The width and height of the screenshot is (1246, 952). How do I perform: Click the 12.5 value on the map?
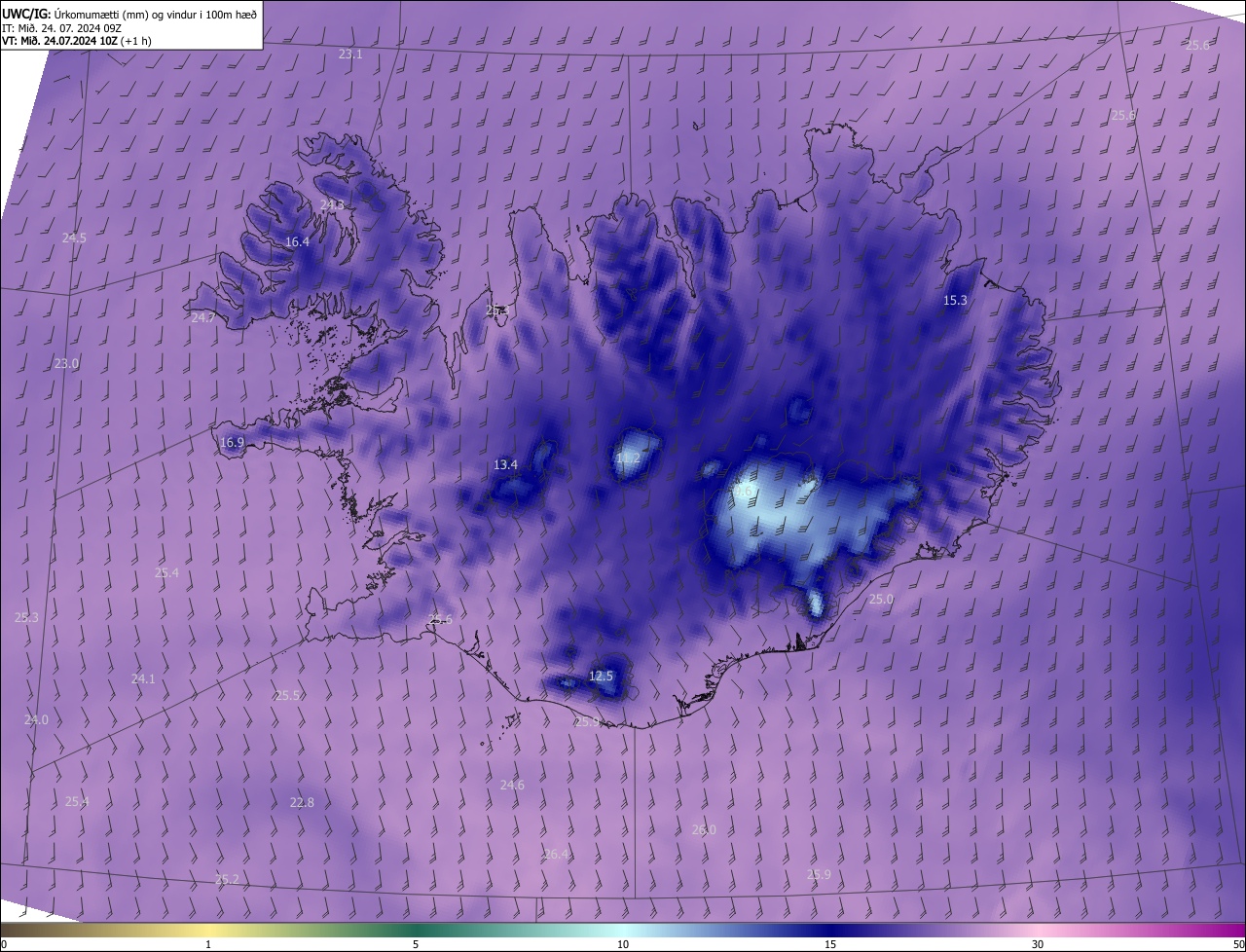coord(602,677)
